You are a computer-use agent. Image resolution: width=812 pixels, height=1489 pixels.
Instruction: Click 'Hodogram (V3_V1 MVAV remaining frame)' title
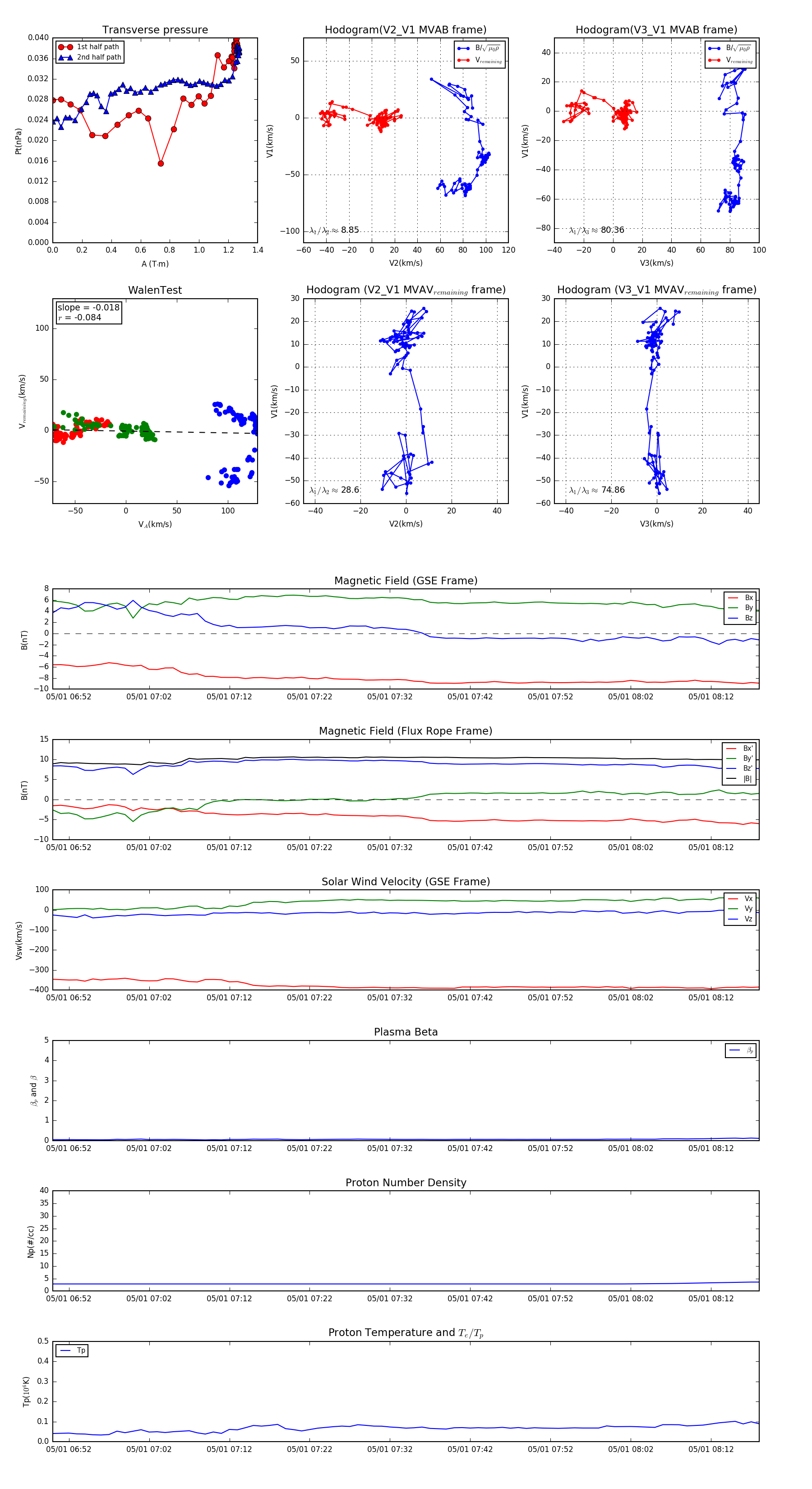656,290
